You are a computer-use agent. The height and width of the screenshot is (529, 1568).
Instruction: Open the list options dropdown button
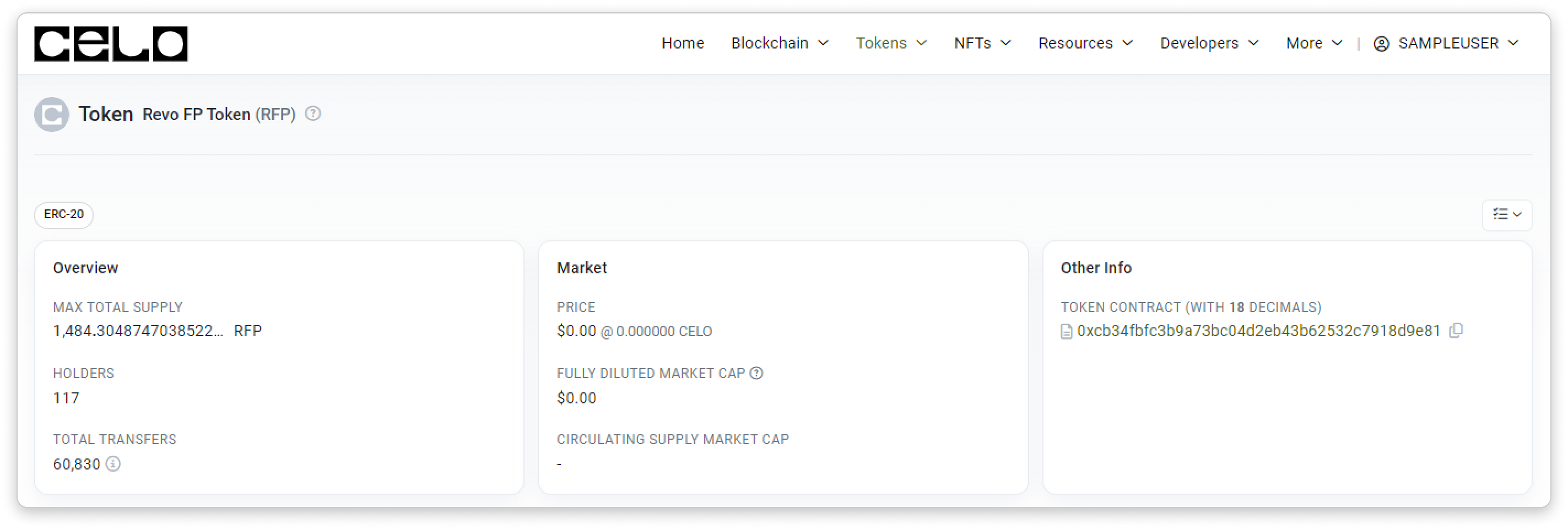(1506, 215)
